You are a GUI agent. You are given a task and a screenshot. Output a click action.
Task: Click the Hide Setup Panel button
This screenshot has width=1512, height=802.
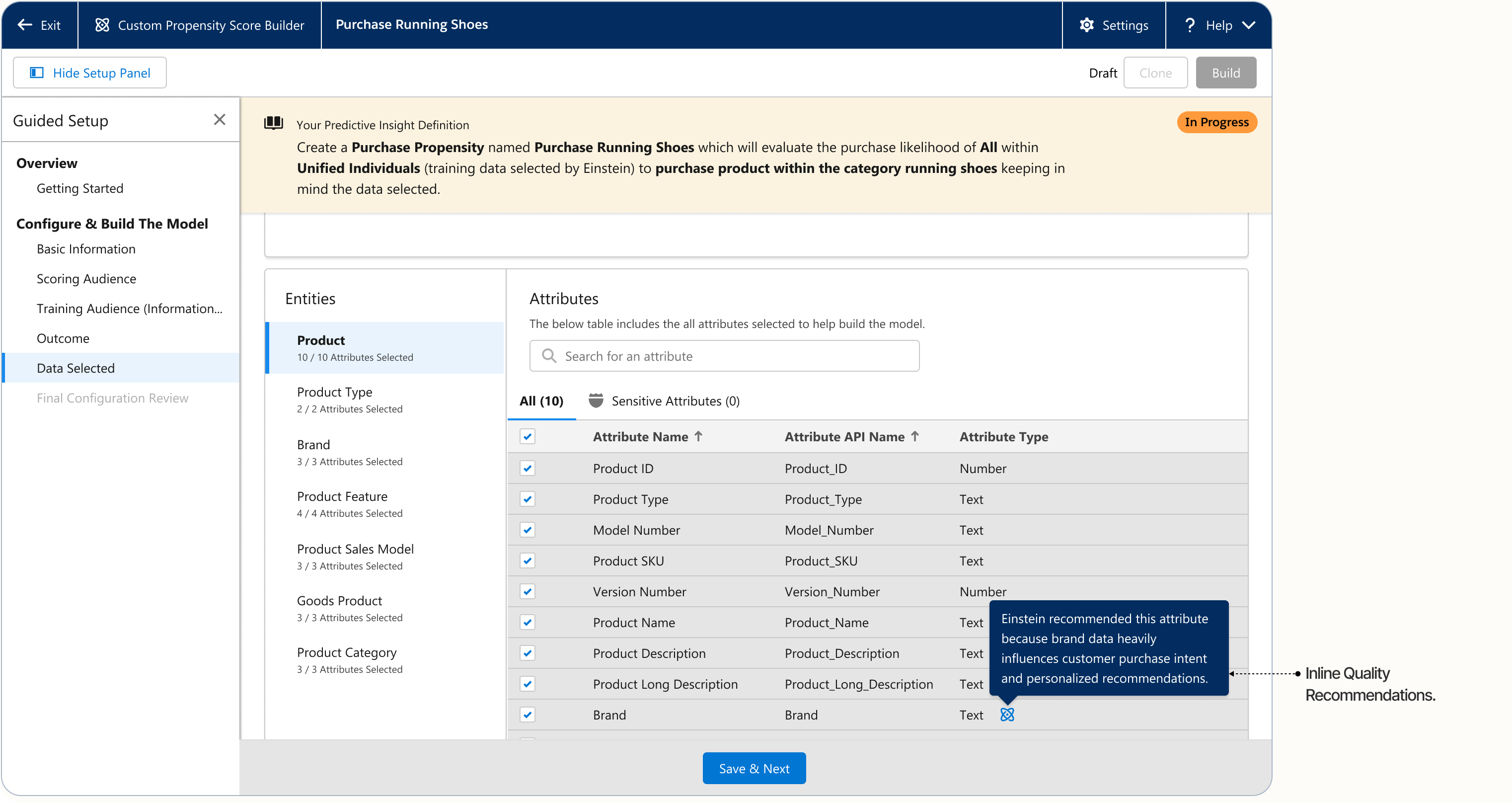click(90, 73)
